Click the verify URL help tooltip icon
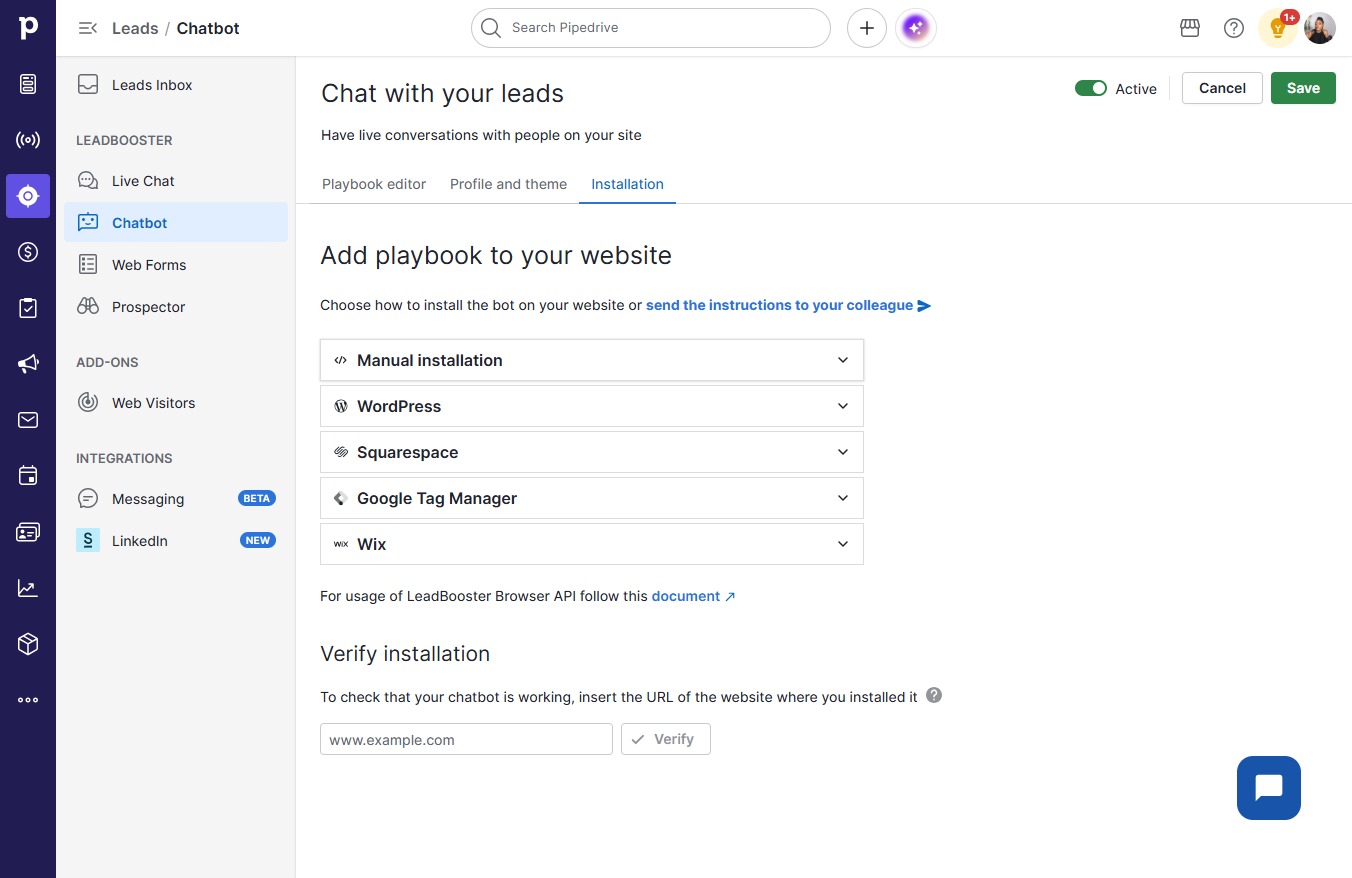Viewport: 1352px width, 878px height. (x=934, y=695)
